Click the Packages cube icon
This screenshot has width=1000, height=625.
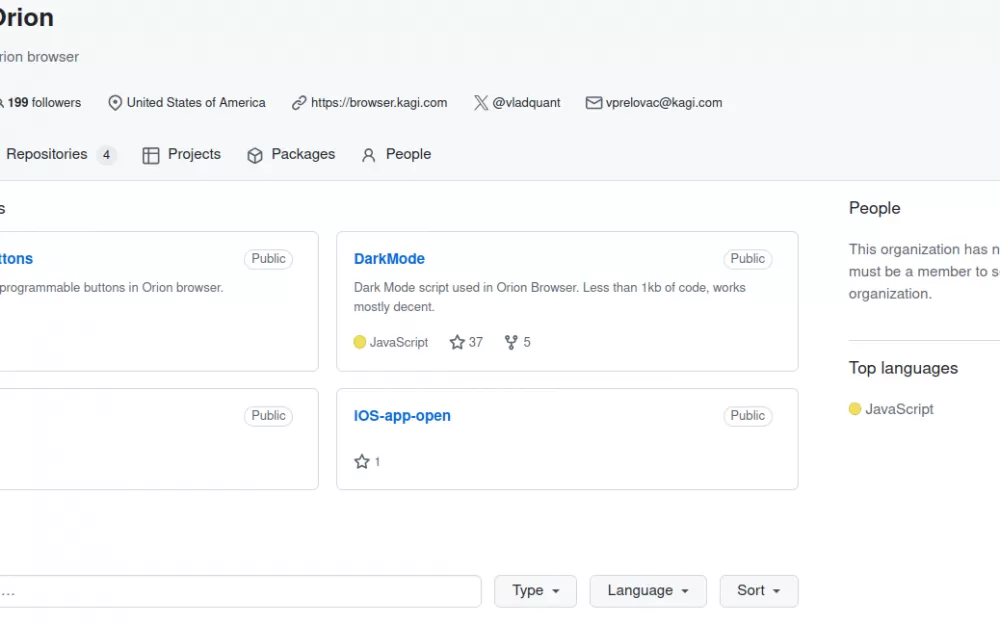255,155
